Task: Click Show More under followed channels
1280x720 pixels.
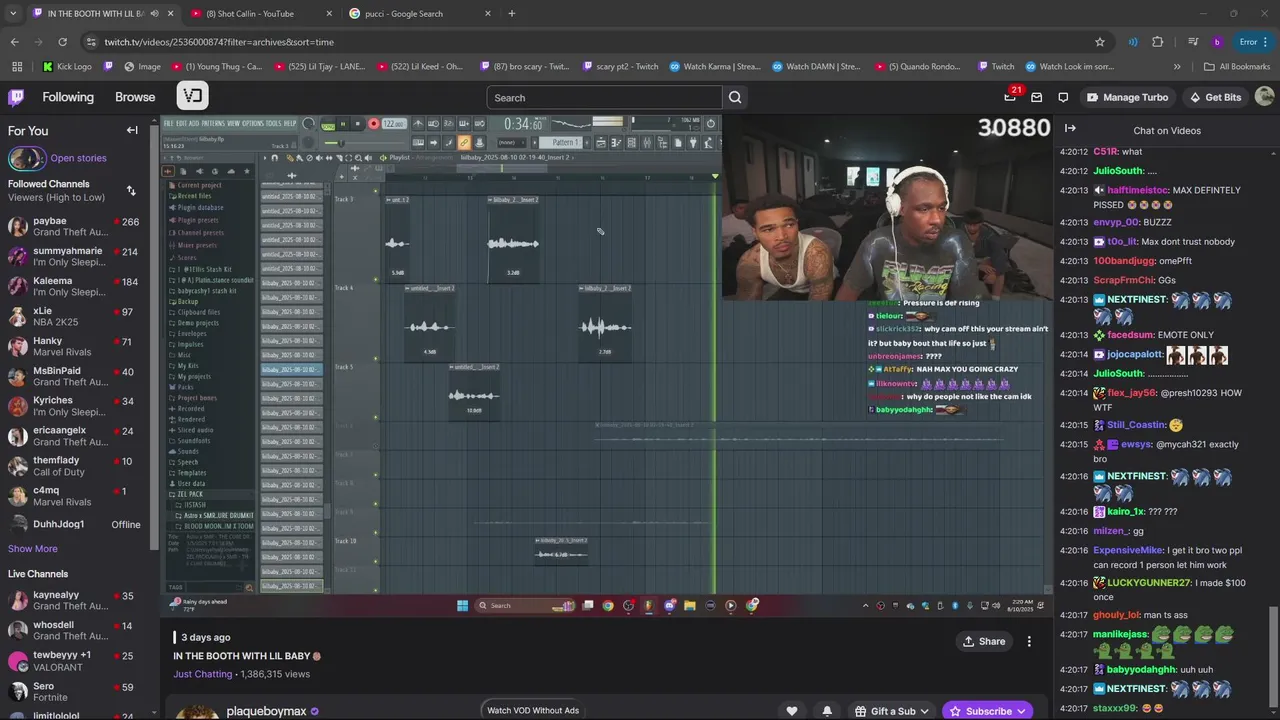Action: (x=33, y=548)
